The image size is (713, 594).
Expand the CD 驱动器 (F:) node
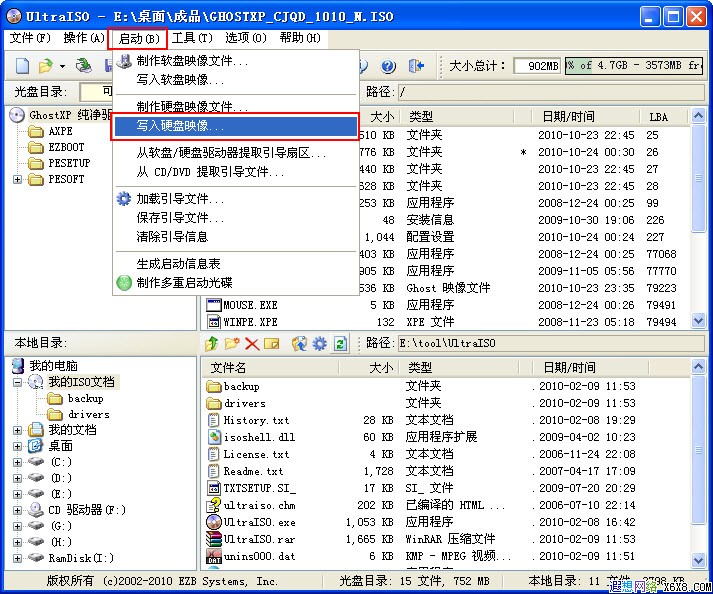coord(17,510)
